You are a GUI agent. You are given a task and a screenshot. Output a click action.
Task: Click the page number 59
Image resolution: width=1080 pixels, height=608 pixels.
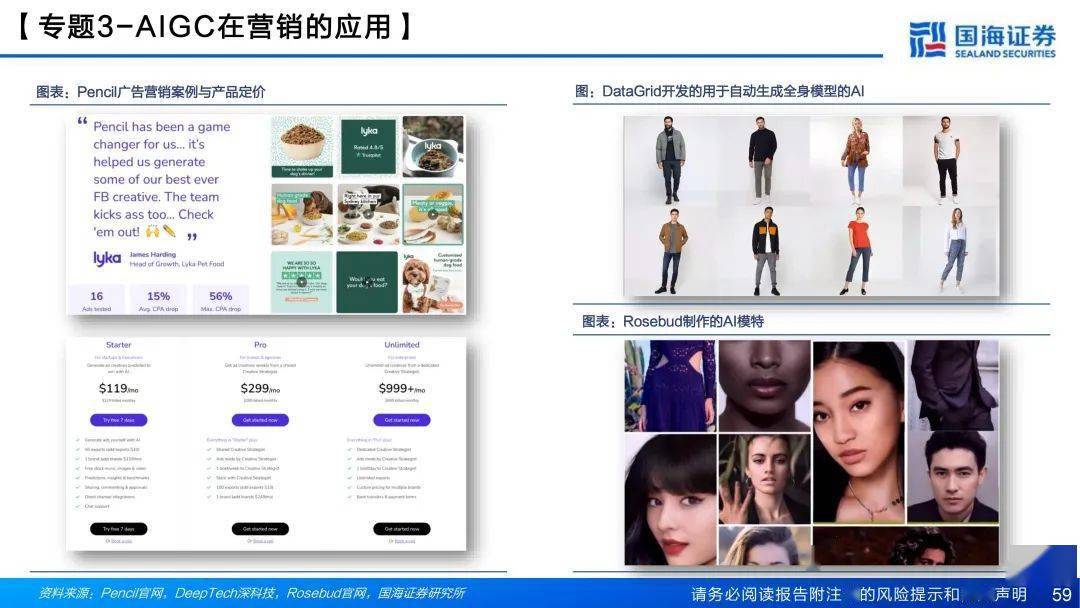pyautogui.click(x=1061, y=594)
